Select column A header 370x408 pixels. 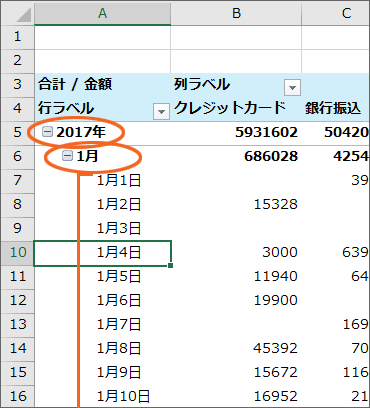(102, 14)
